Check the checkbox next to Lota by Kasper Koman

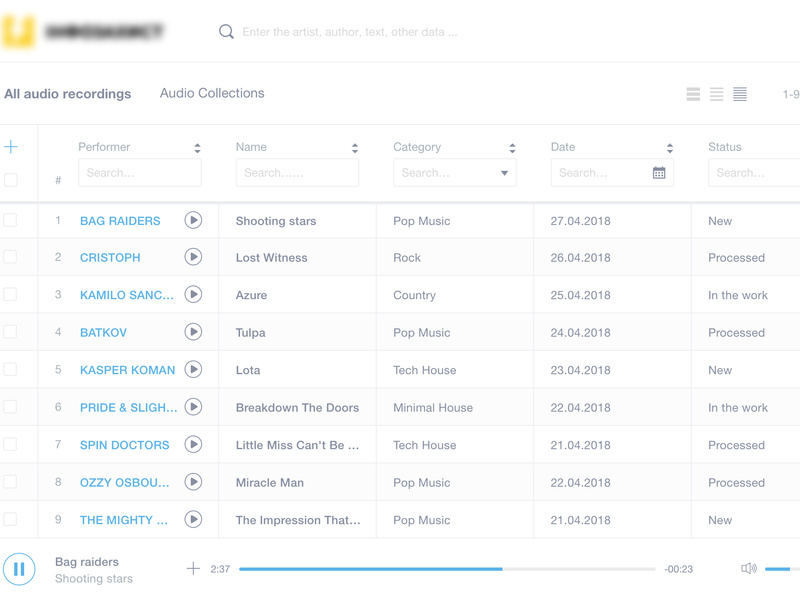coord(12,369)
